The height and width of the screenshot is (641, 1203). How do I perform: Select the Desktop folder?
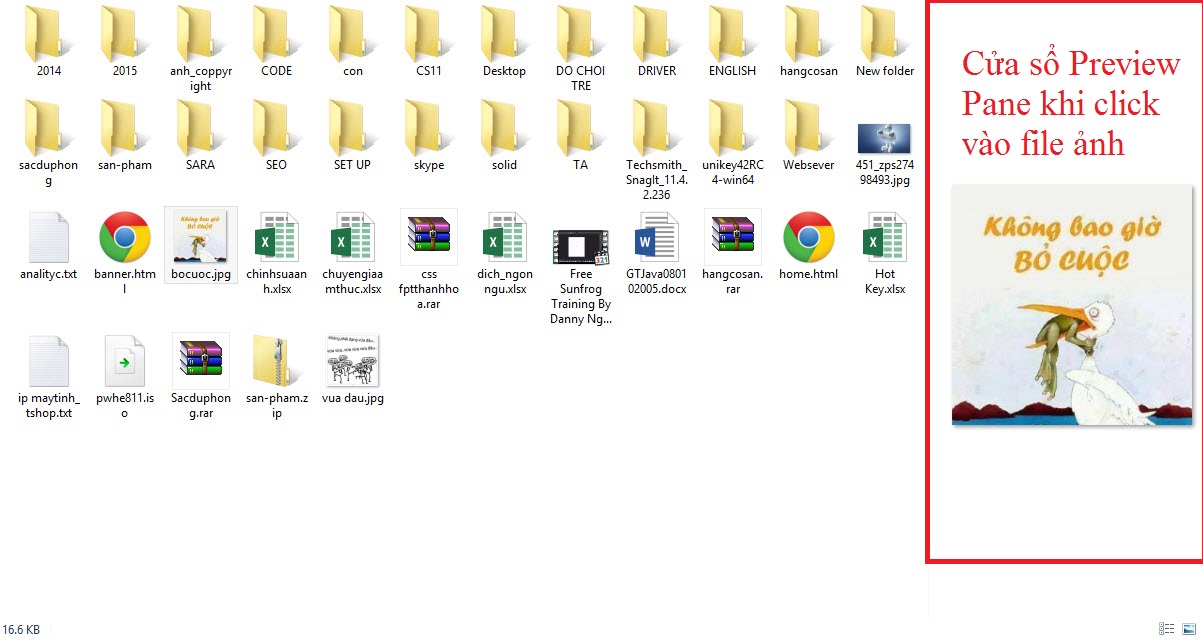click(x=504, y=42)
